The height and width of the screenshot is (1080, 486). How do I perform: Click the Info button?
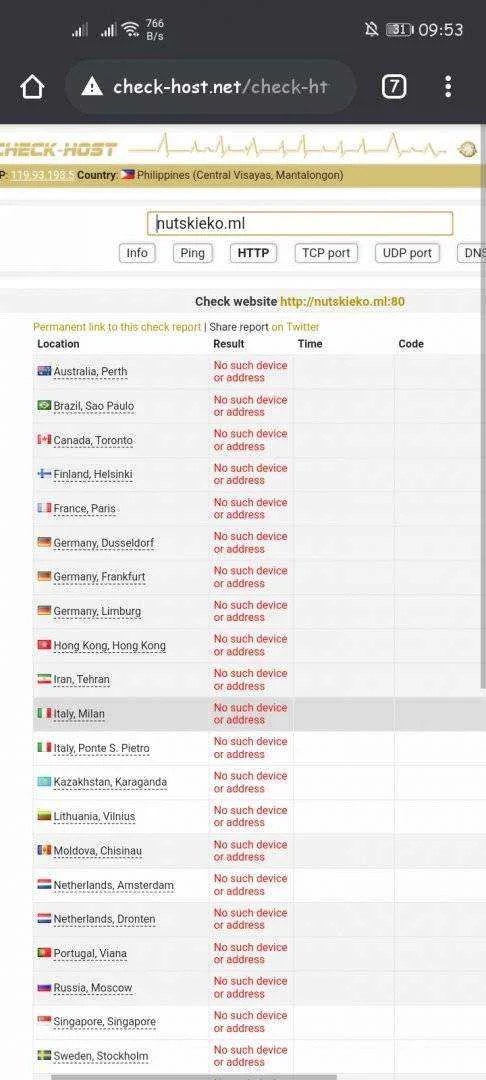(x=137, y=253)
